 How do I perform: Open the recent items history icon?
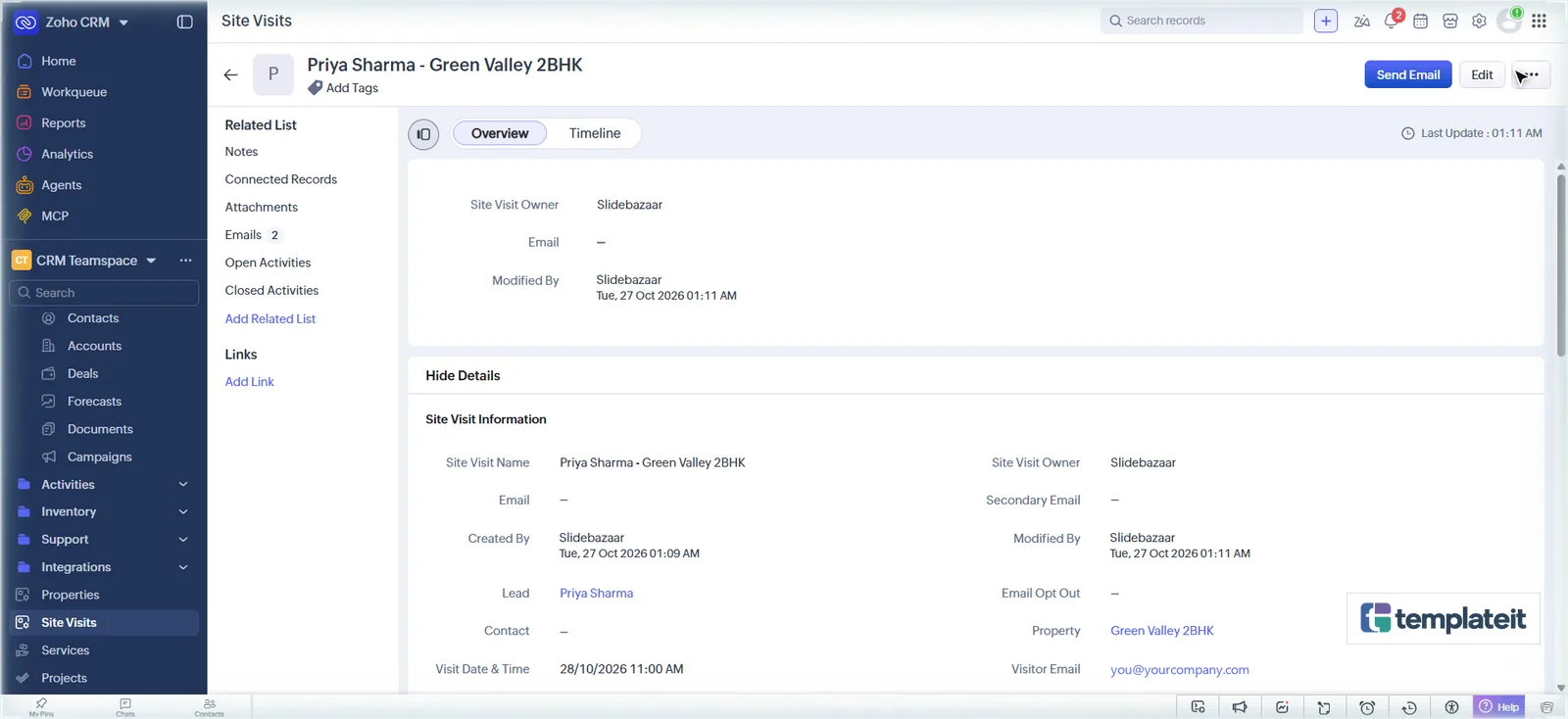pos(1409,707)
